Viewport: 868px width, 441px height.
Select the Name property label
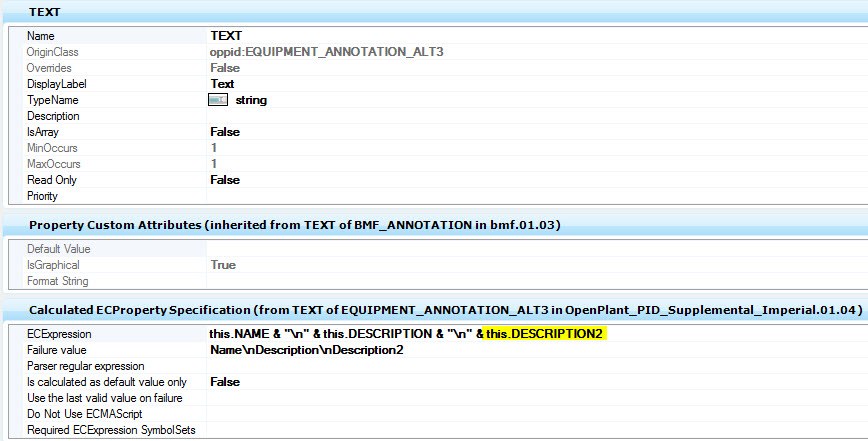click(40, 36)
